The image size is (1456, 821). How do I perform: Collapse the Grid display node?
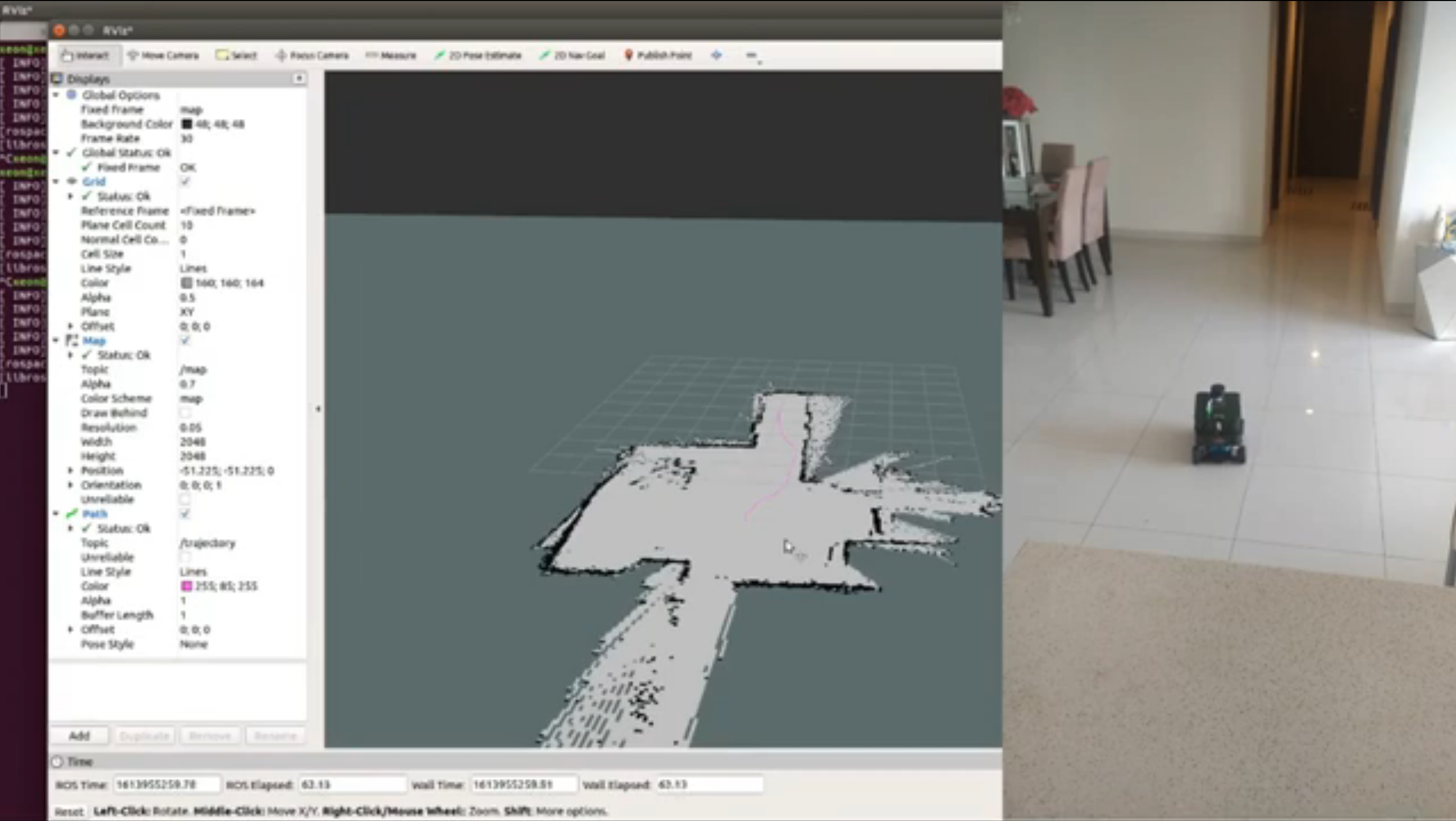click(56, 182)
